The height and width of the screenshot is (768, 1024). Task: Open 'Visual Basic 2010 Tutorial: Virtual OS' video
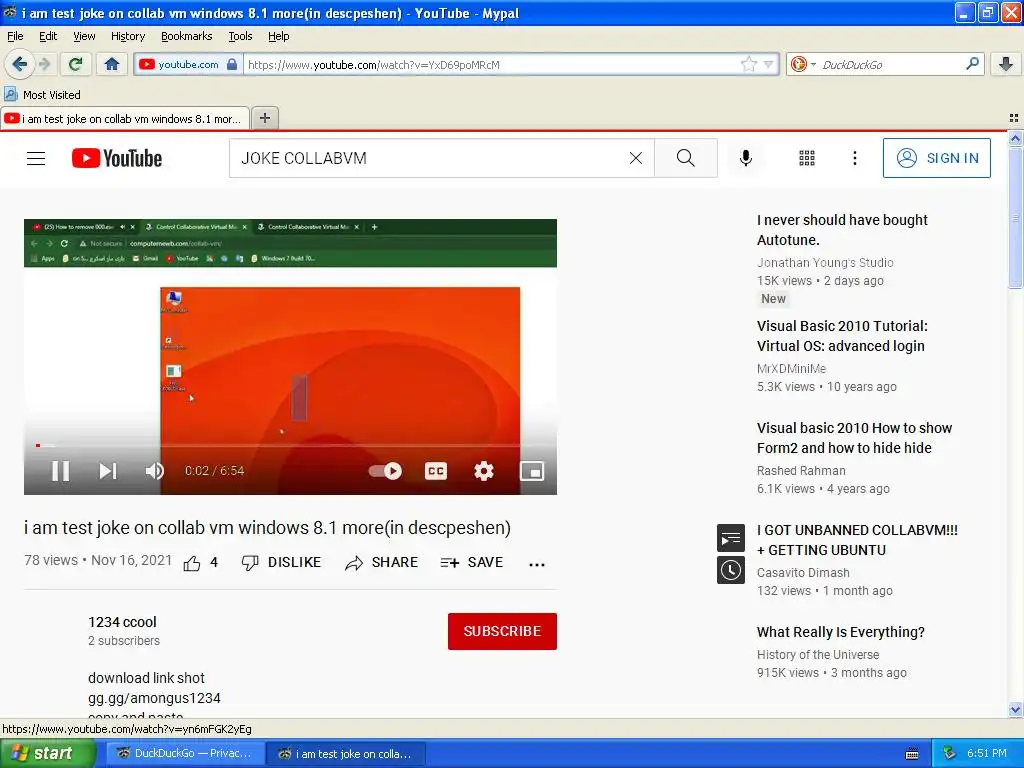(x=842, y=336)
